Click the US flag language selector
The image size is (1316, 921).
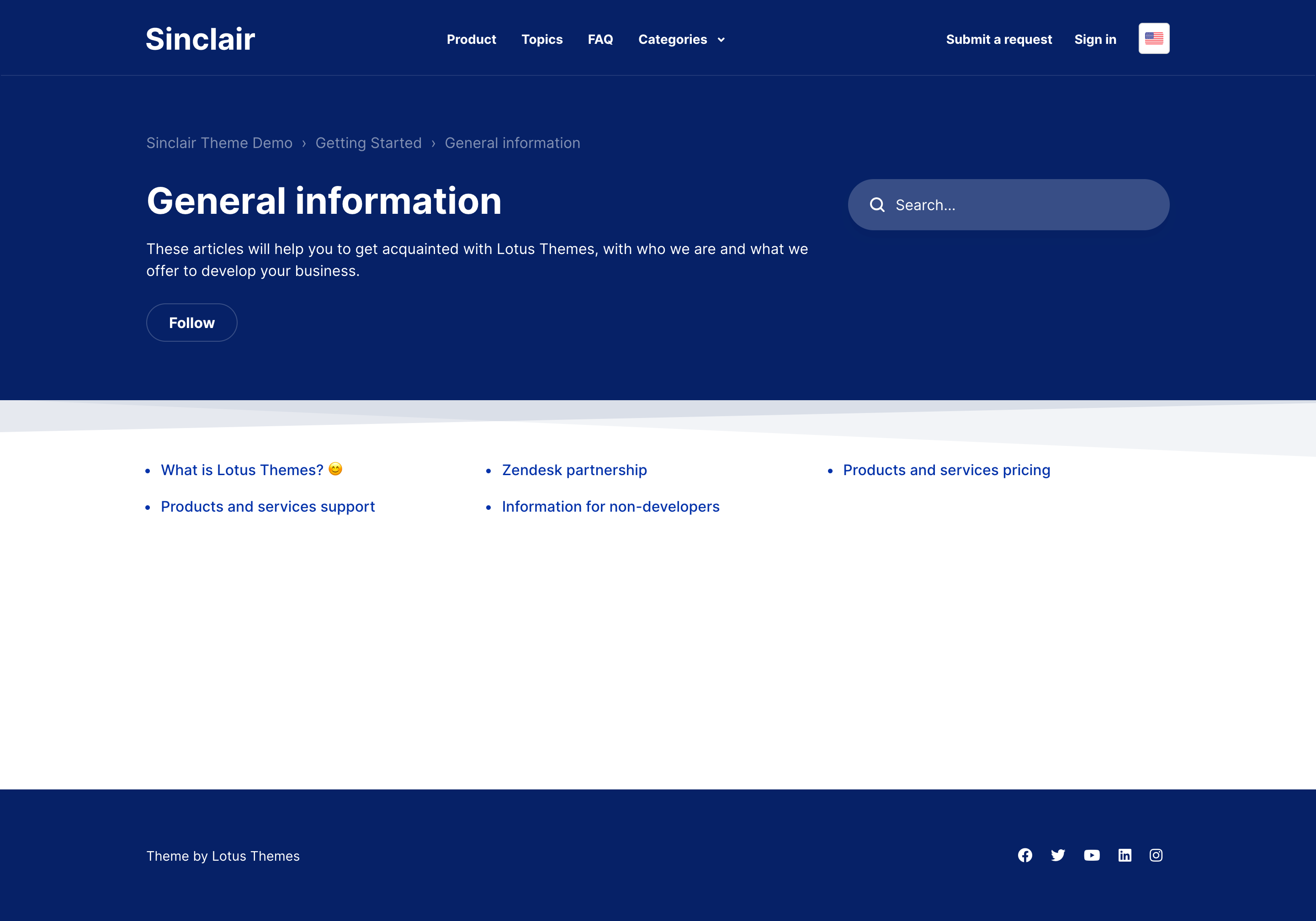coord(1154,38)
